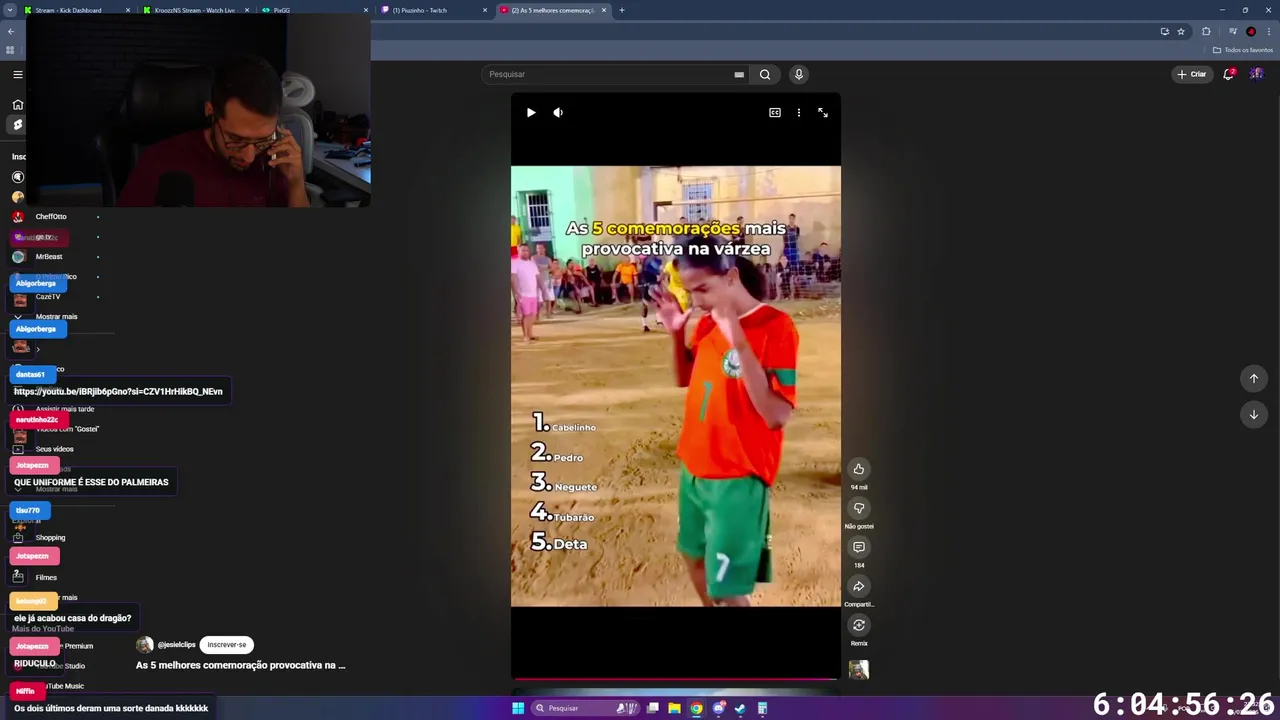Click the taskbar Pesquisar search box
1280x720 pixels.
click(586, 708)
